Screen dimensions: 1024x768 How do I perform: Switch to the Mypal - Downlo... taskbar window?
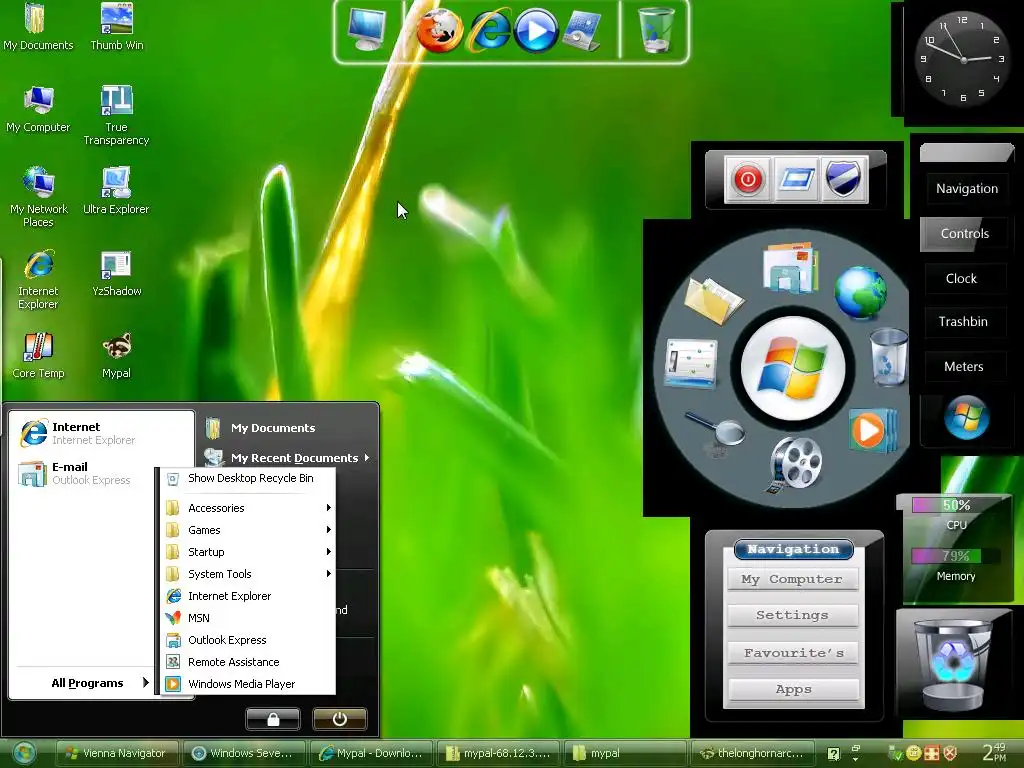371,753
